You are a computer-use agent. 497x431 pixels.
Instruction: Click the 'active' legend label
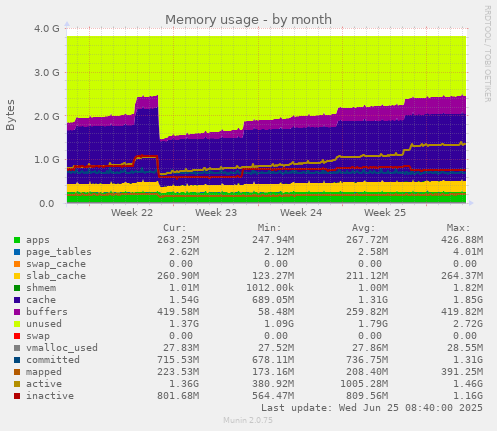pyautogui.click(x=44, y=384)
